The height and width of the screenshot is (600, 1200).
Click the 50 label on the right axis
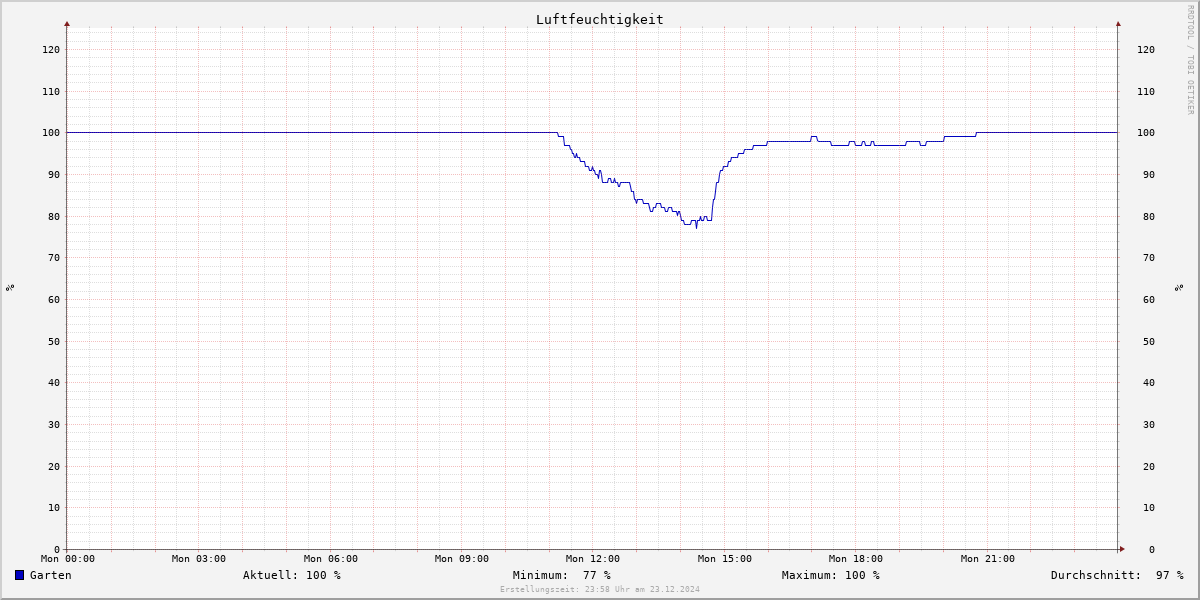(x=1149, y=341)
